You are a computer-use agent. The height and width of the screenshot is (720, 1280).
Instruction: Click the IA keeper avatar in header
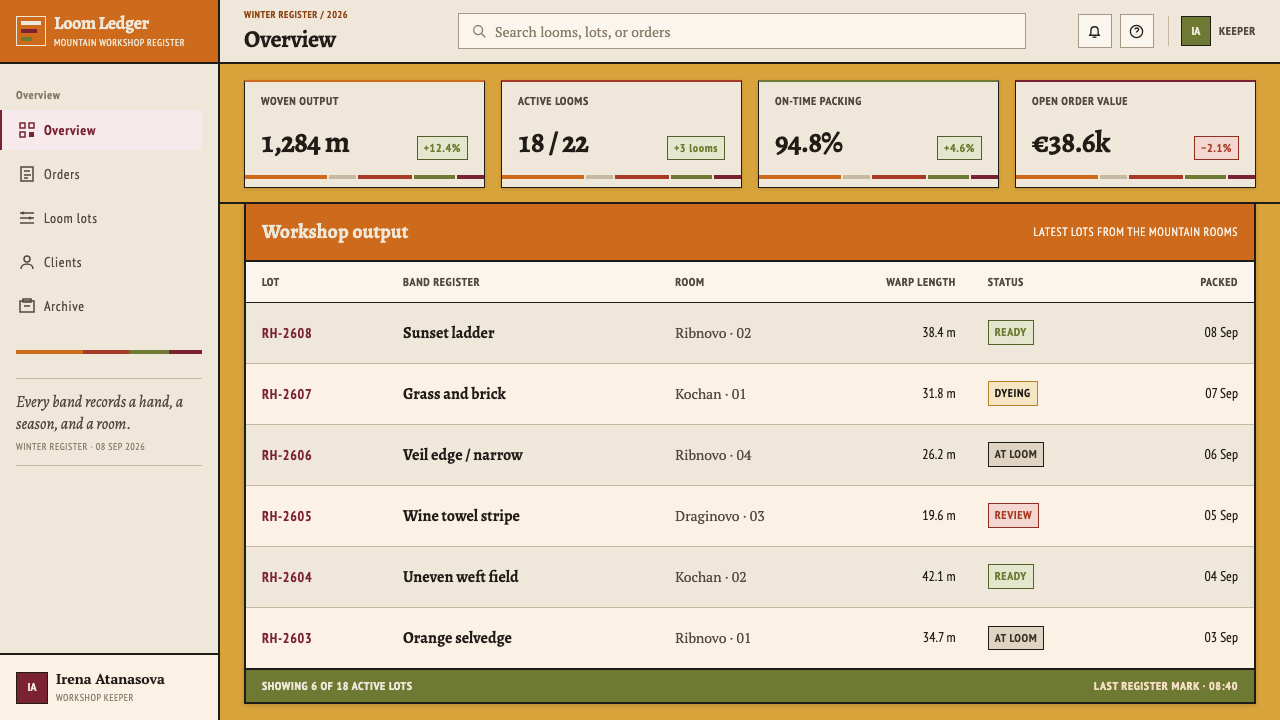(x=1196, y=31)
